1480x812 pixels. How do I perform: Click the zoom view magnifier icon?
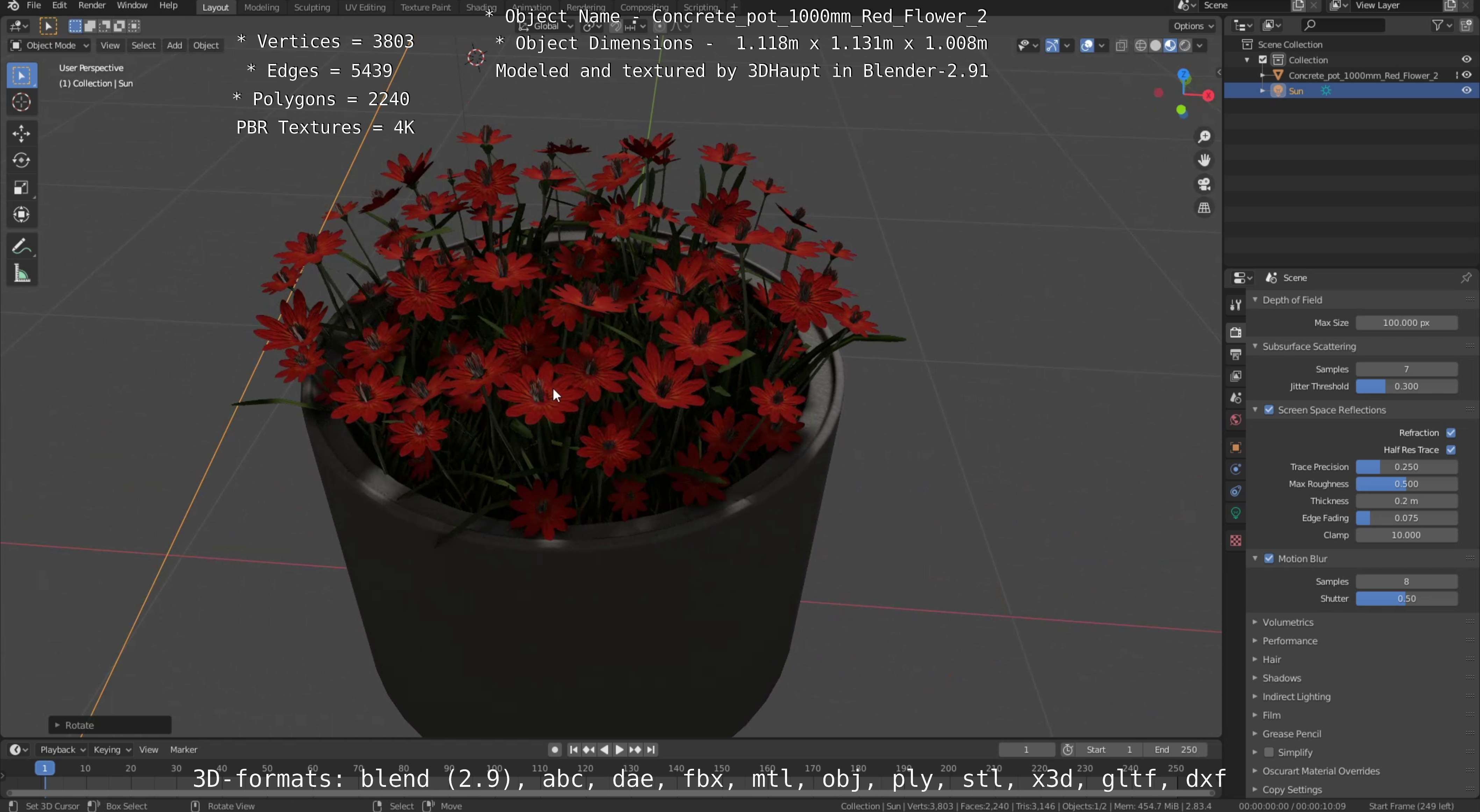coord(1204,137)
